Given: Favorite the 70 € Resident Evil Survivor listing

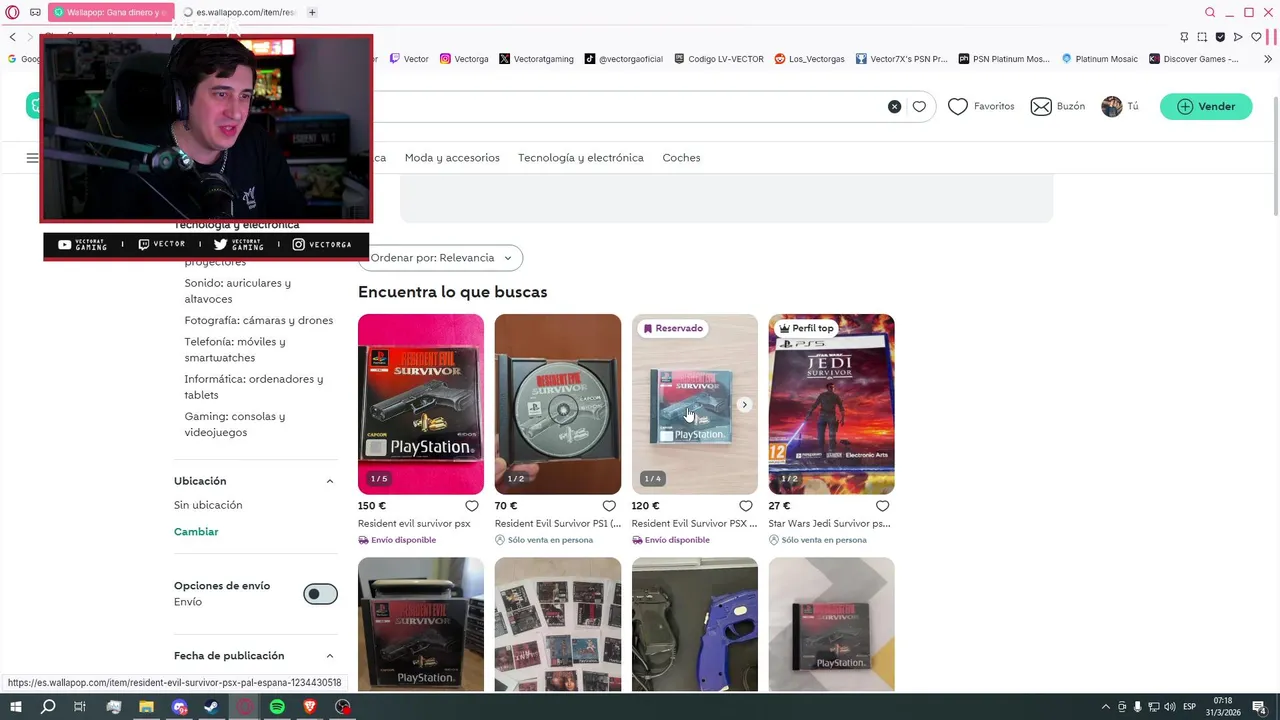Looking at the screenshot, I should pos(609,506).
